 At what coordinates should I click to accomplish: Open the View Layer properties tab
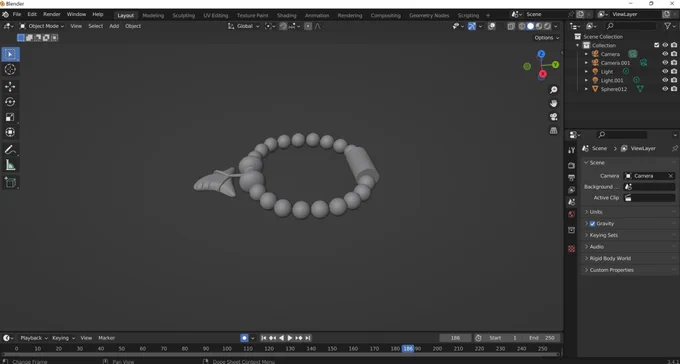(x=572, y=190)
